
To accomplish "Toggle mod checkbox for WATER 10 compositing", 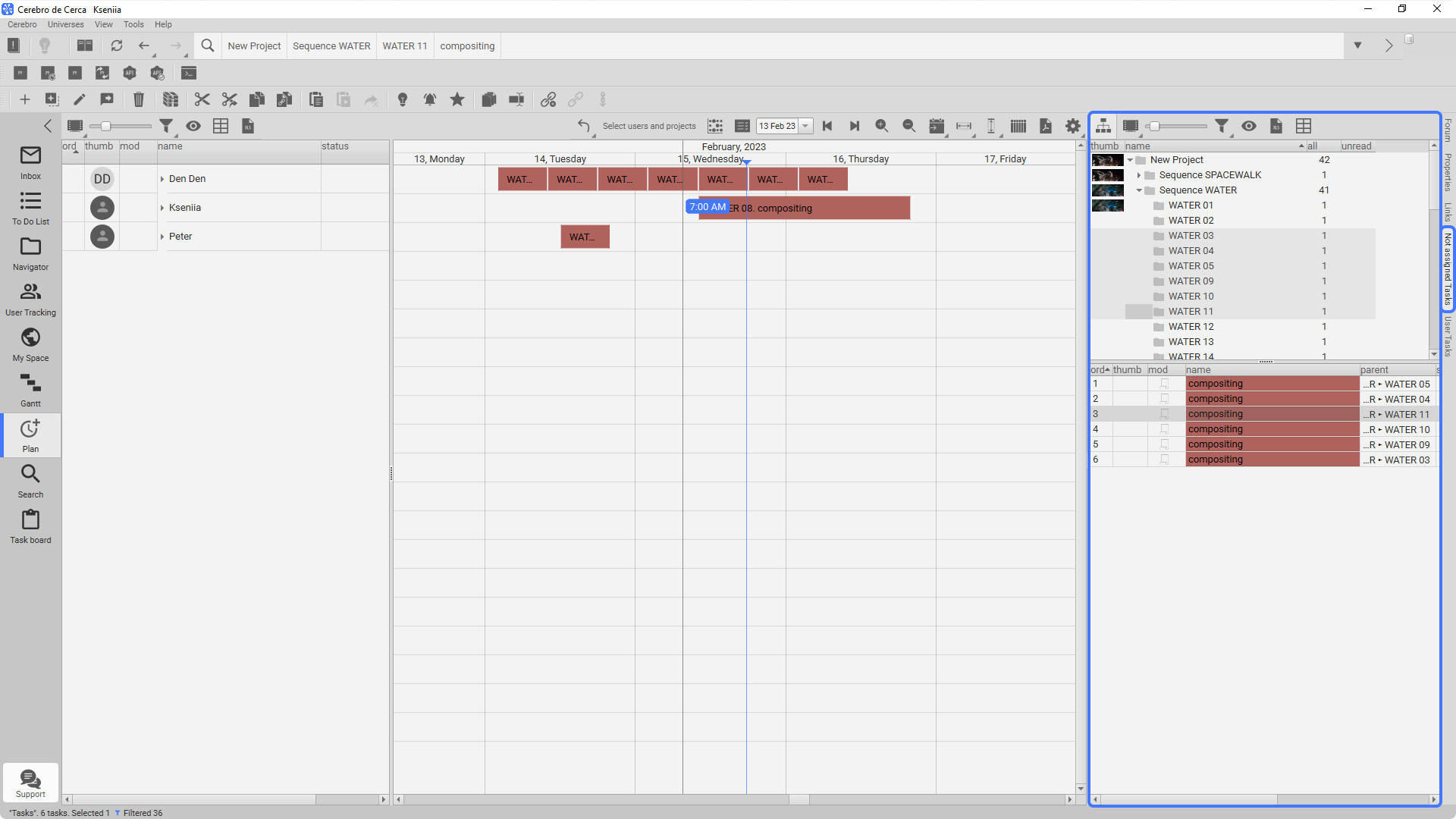I will (1164, 429).
